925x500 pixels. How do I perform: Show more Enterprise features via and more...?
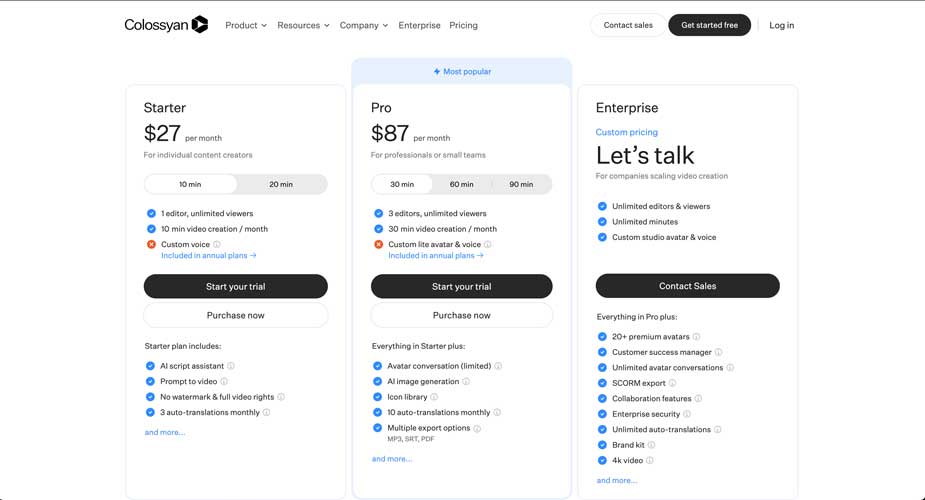(x=616, y=481)
